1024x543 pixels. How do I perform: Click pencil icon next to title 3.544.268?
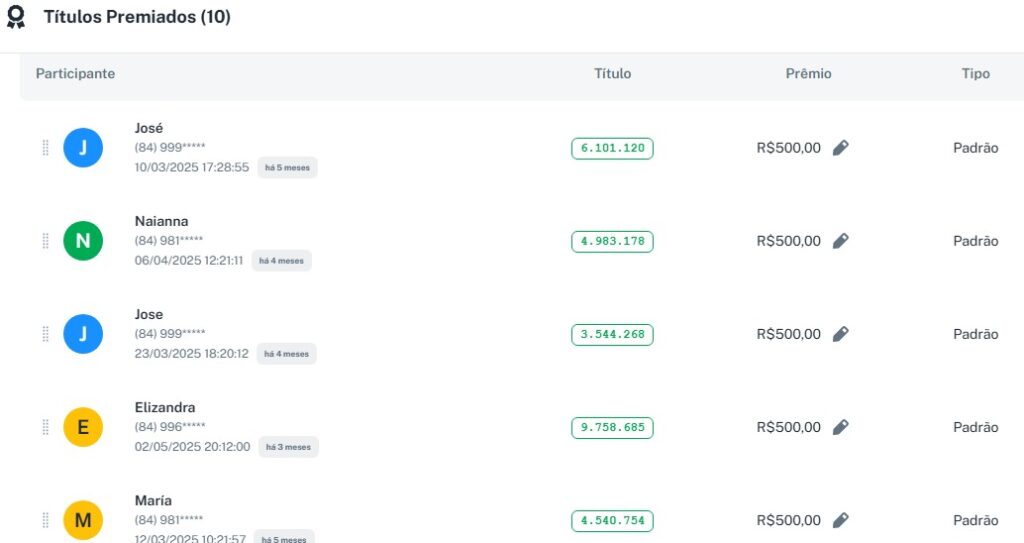840,334
